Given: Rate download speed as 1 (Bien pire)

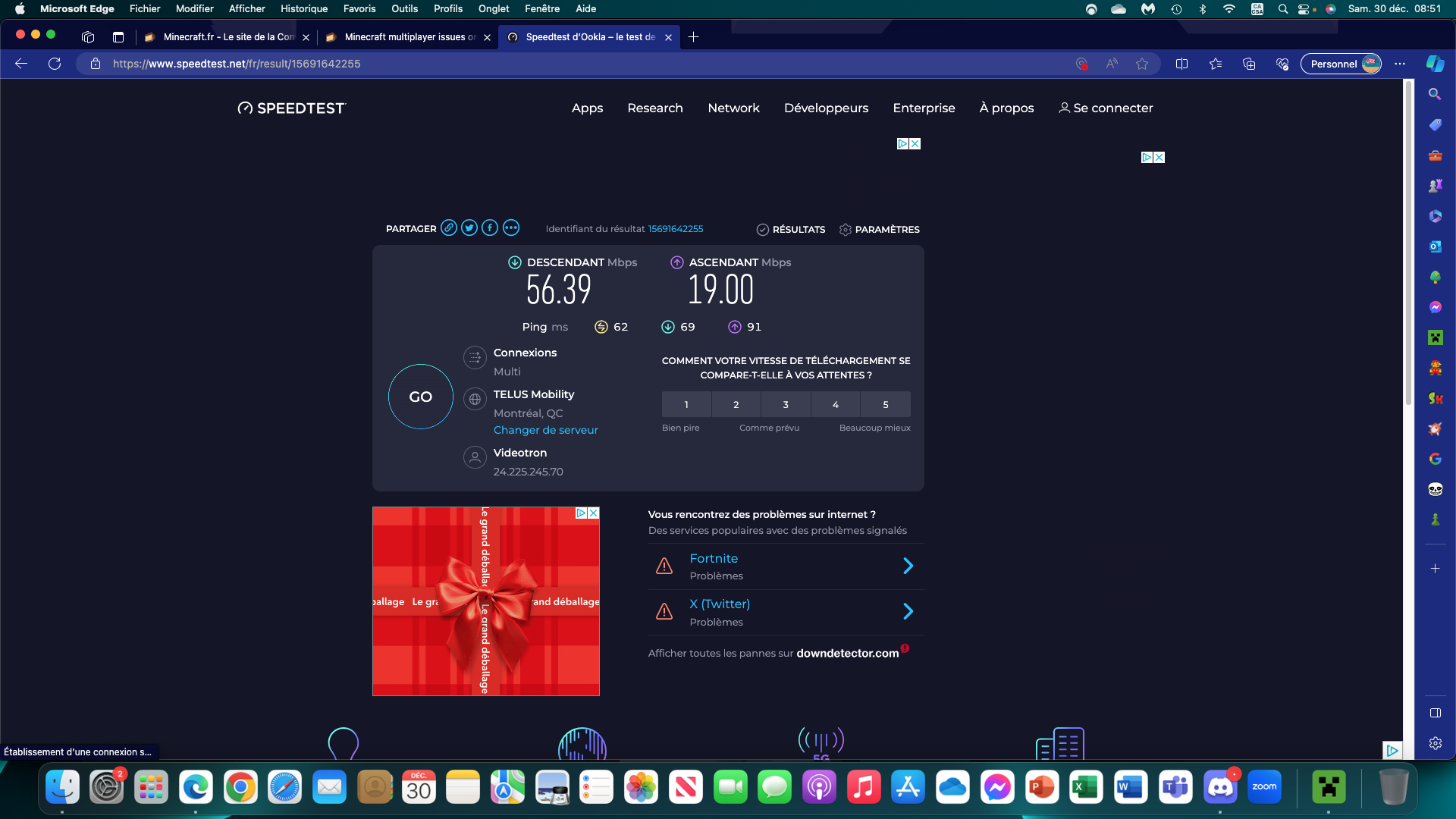Looking at the screenshot, I should [x=686, y=404].
